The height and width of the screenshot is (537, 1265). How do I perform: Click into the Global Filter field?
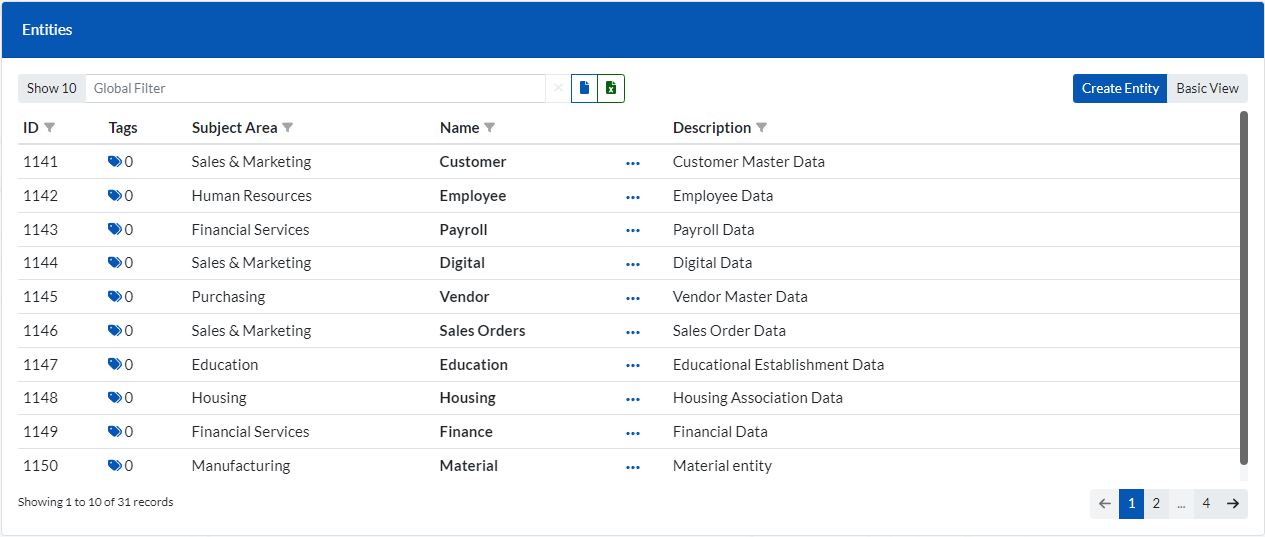click(x=315, y=88)
